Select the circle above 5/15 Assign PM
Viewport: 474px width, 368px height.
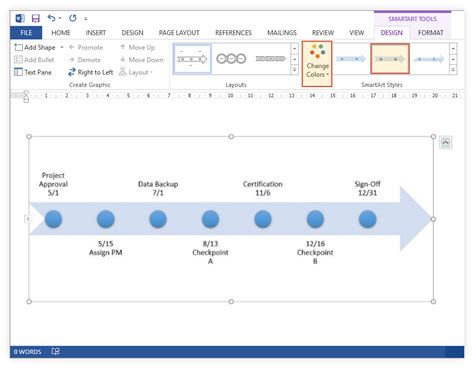click(x=106, y=219)
